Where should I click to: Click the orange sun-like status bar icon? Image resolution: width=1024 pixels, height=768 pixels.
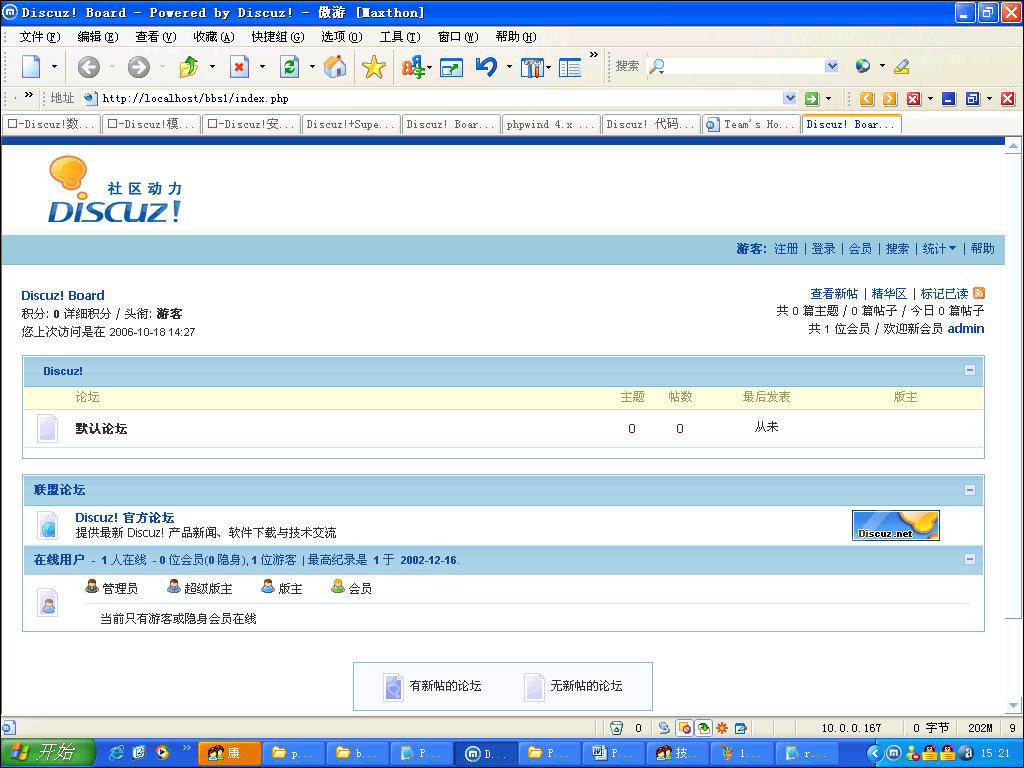pos(722,728)
